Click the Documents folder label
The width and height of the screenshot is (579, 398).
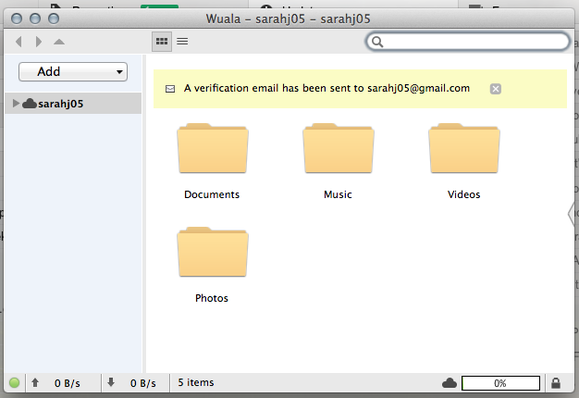tap(212, 195)
